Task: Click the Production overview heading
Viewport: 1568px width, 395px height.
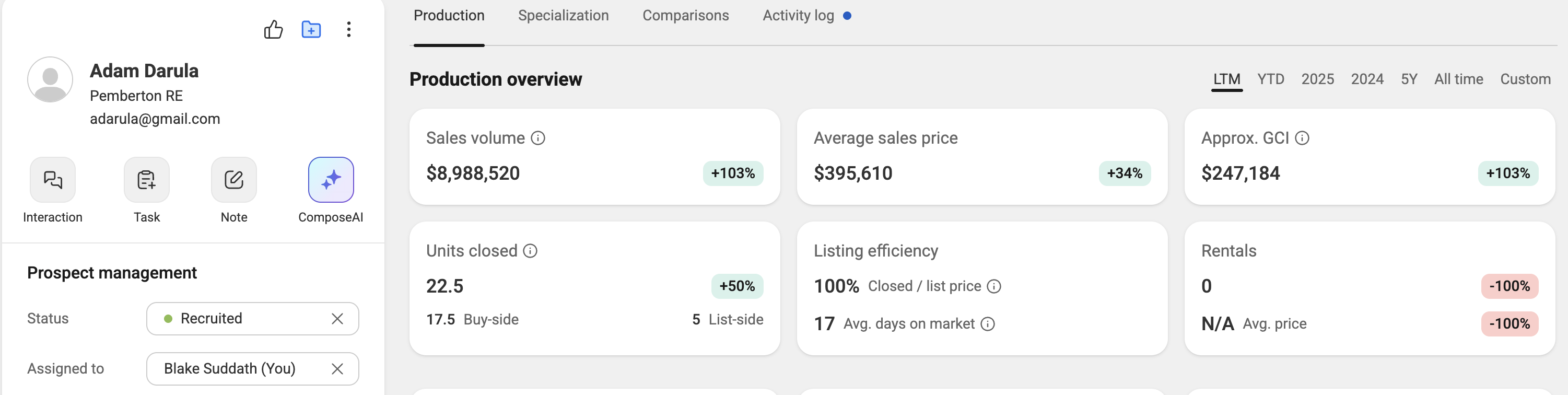Action: tap(496, 79)
